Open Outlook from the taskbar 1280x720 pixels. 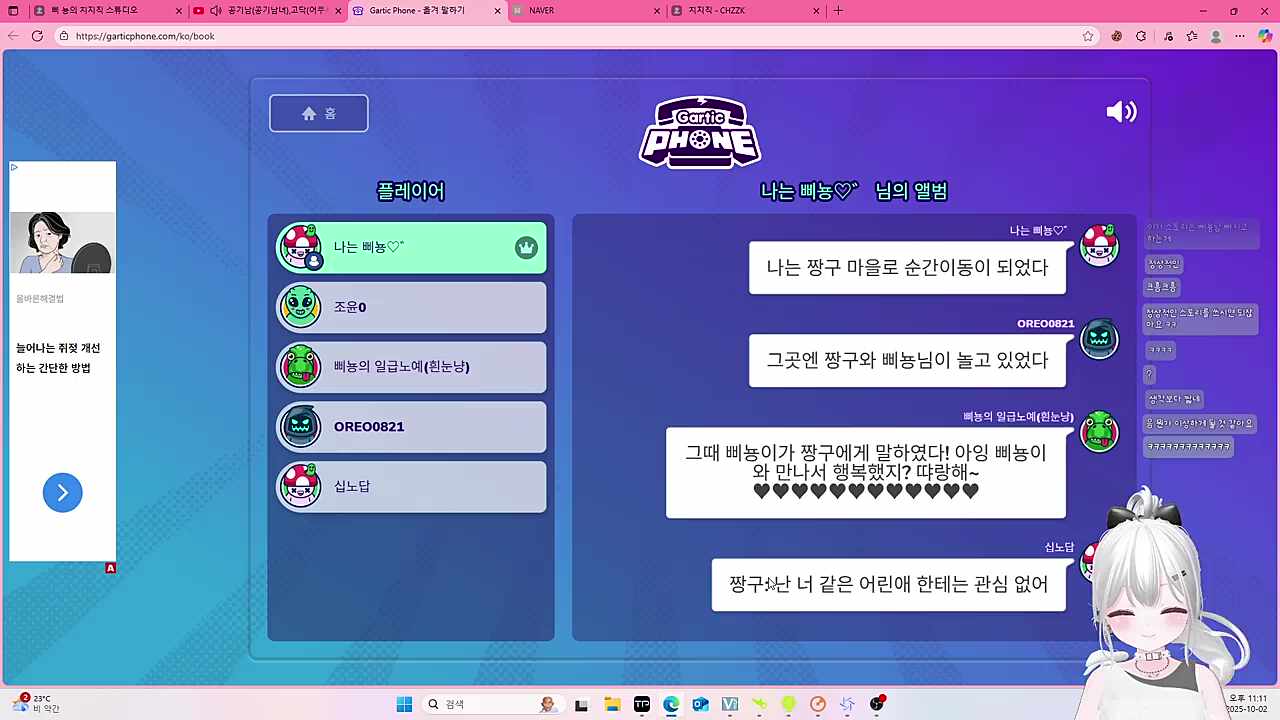[700, 704]
